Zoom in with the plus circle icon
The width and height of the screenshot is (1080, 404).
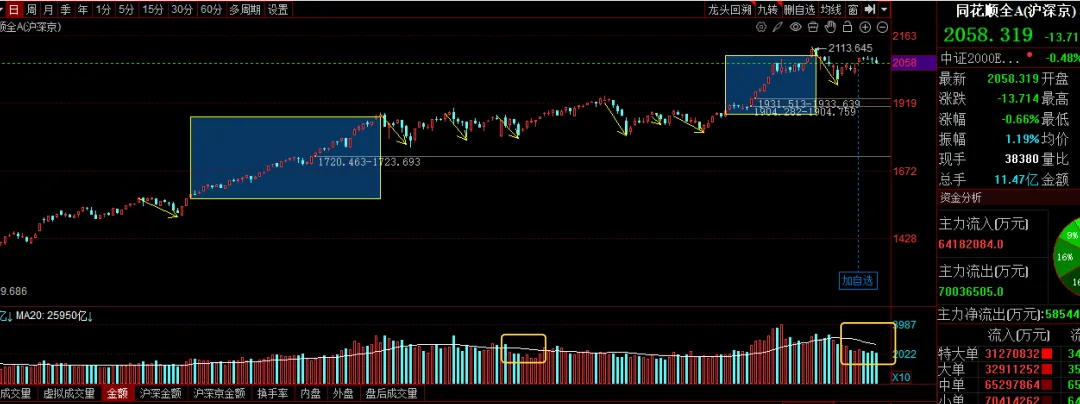click(x=865, y=27)
